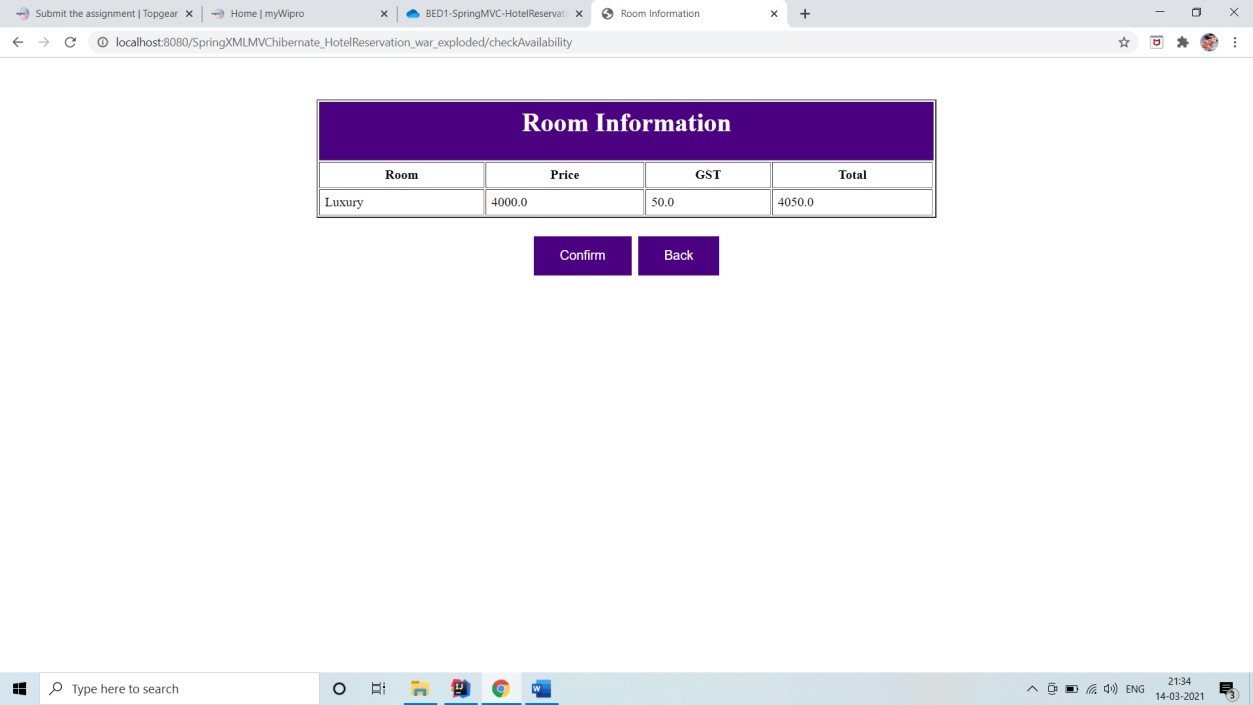Open the Extensions puzzle-piece icon
Viewport: 1253px width, 705px height.
[x=1181, y=42]
